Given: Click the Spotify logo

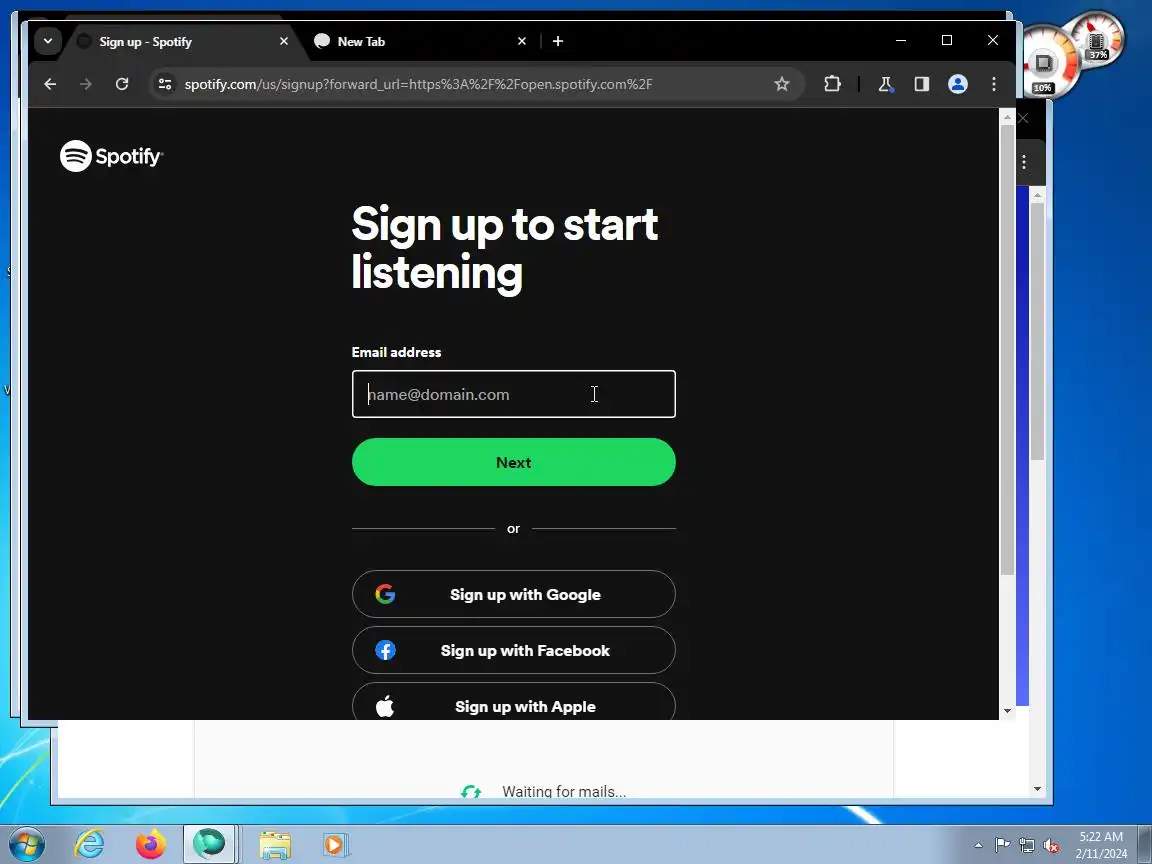Looking at the screenshot, I should [x=112, y=156].
